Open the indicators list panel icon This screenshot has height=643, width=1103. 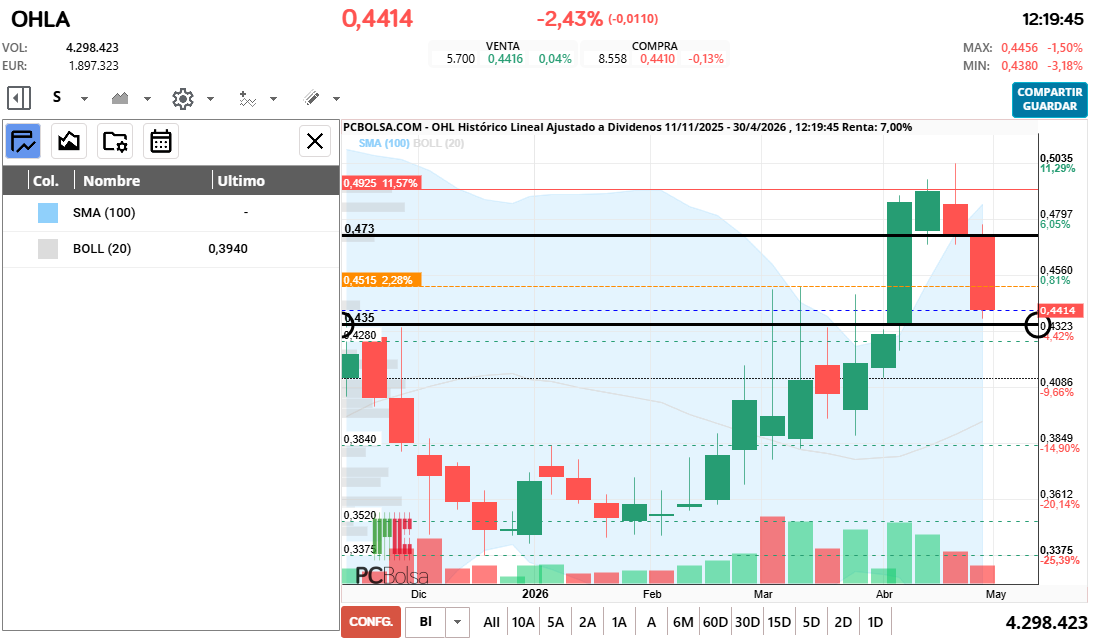coord(24,141)
